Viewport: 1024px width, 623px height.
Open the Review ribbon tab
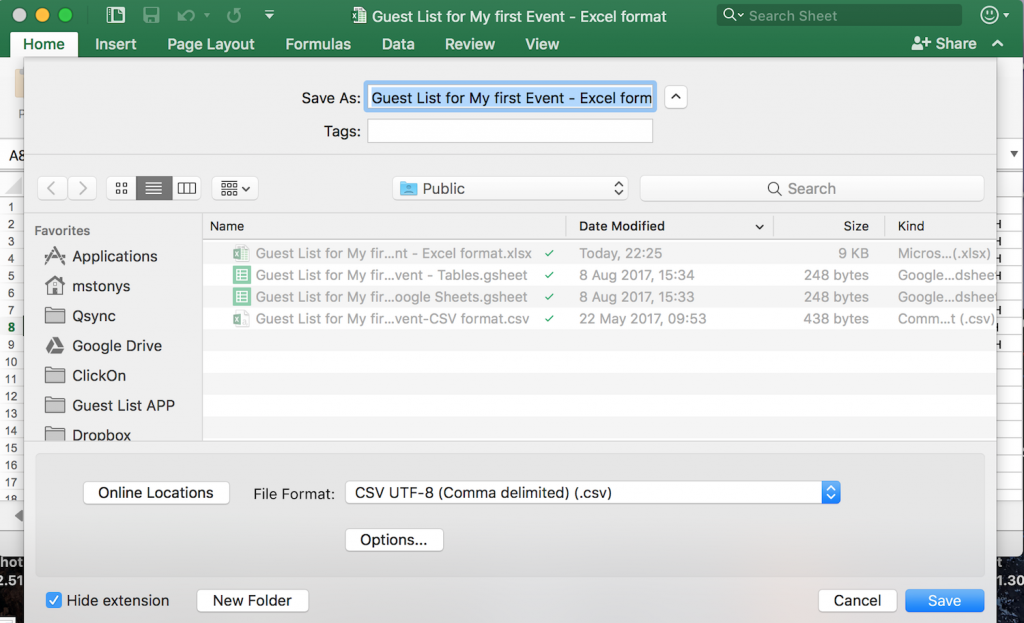pyautogui.click(x=470, y=44)
